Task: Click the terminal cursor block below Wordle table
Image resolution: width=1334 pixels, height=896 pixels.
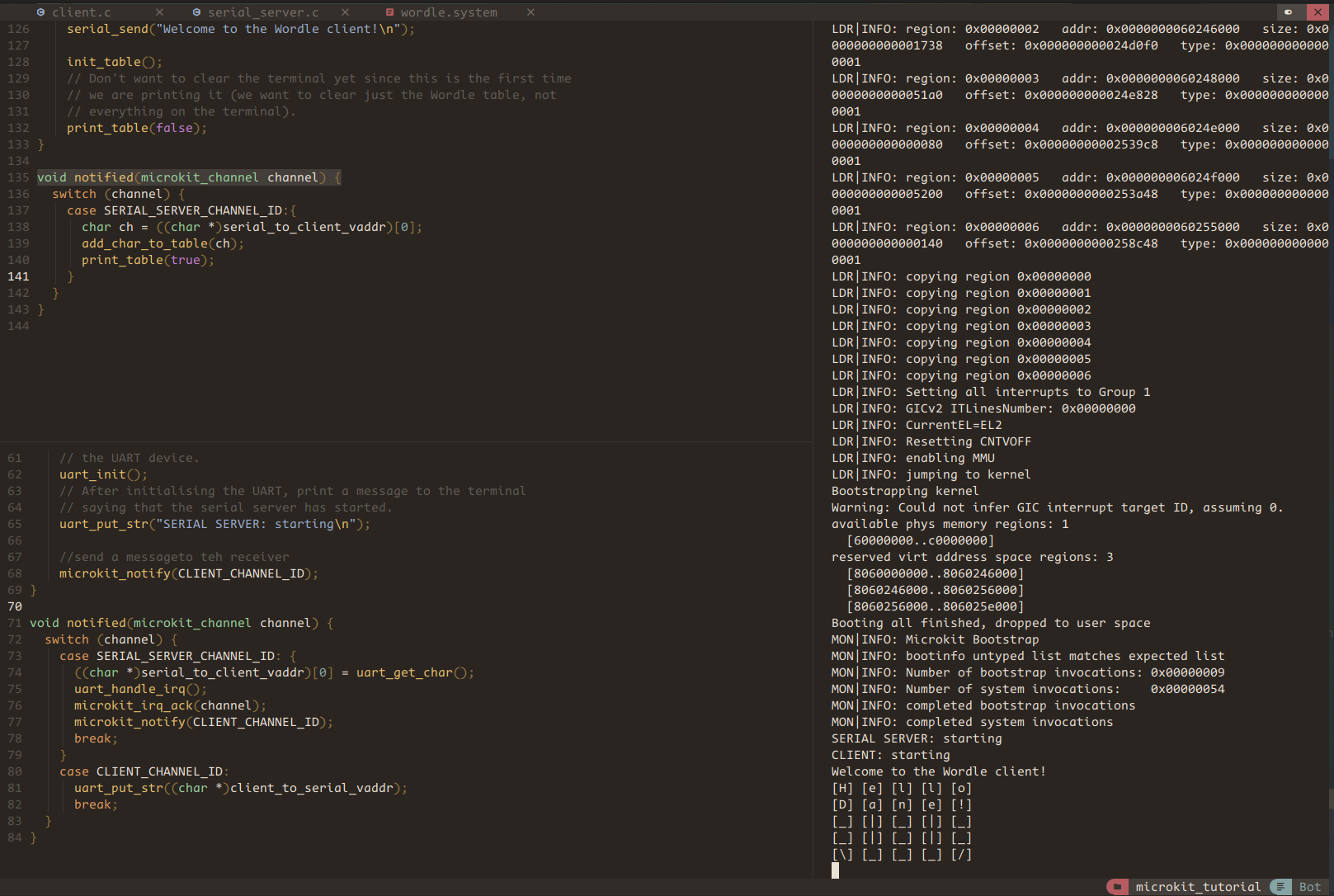Action: coord(835,870)
